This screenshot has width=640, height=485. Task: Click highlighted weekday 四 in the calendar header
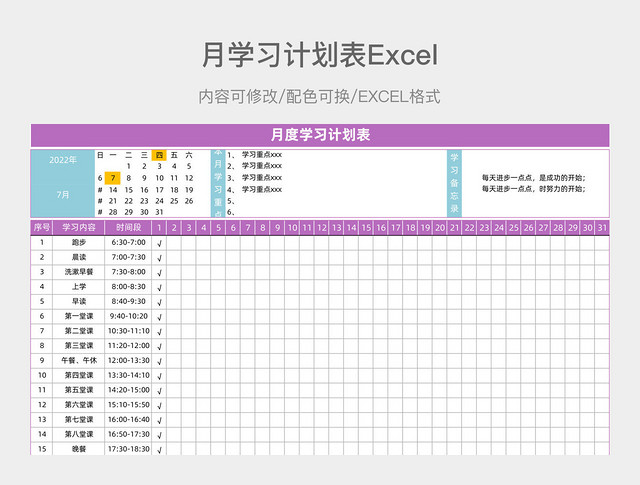click(x=159, y=155)
